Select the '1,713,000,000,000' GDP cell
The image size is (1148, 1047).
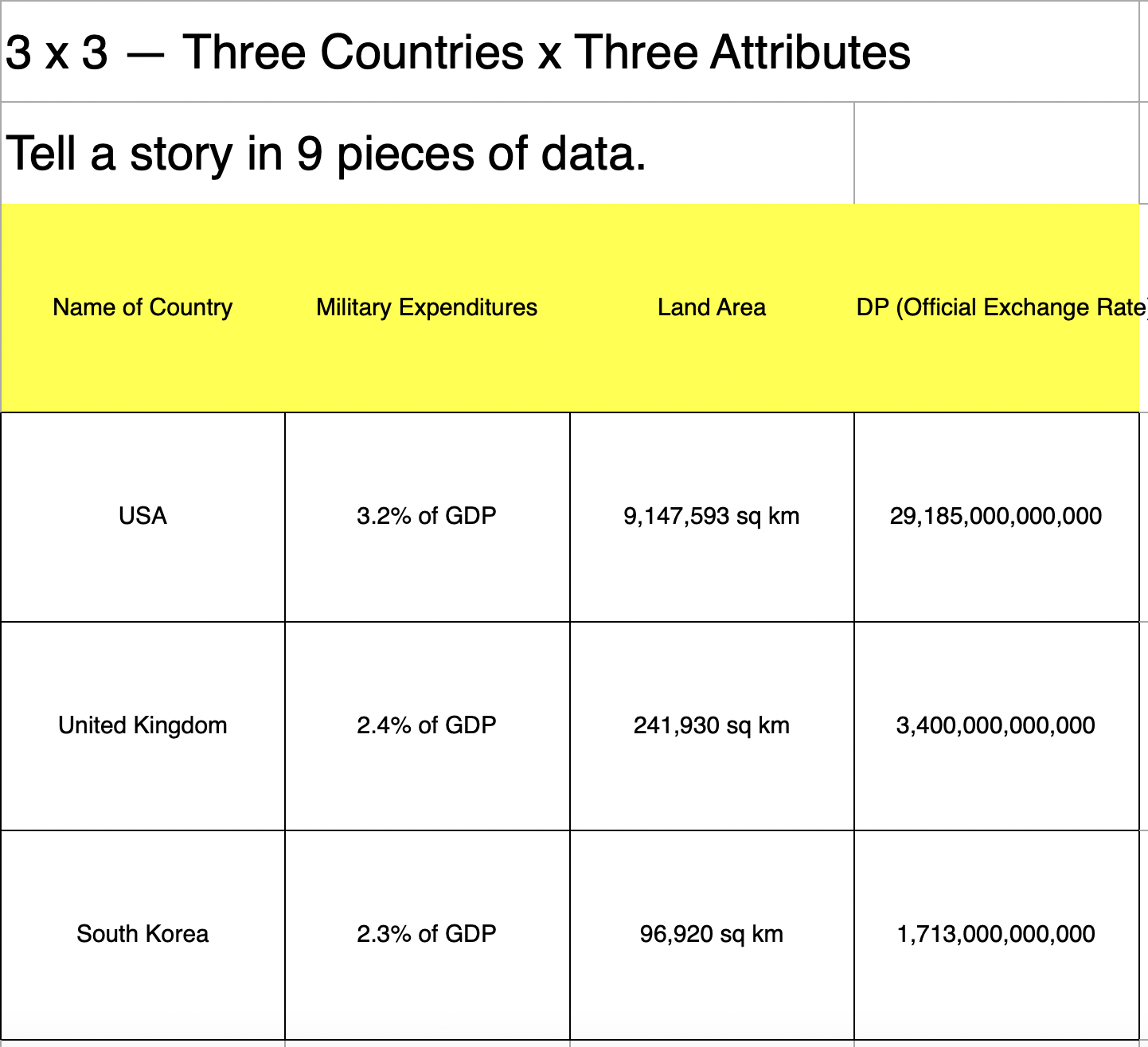[x=996, y=934]
